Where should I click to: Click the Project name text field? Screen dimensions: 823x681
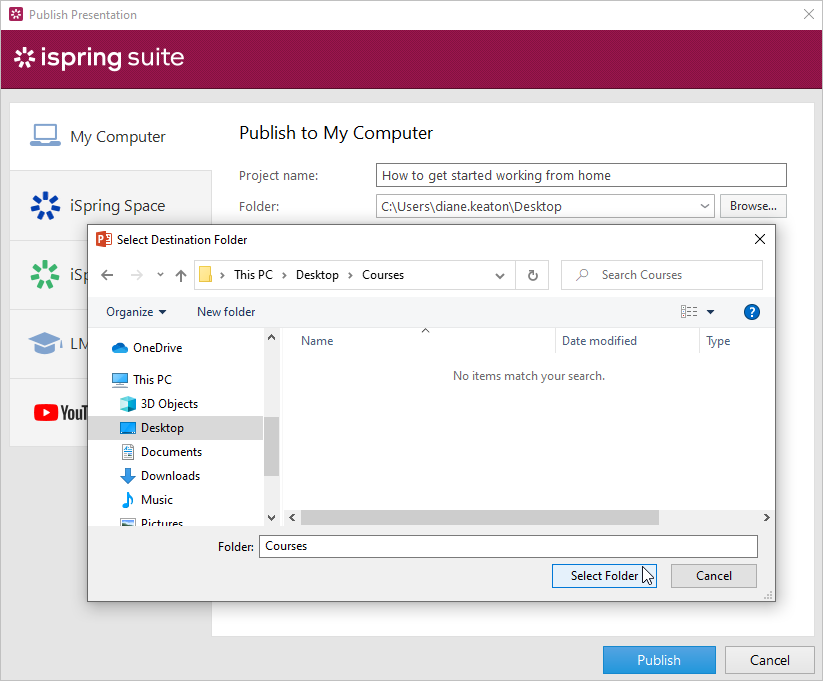(581, 175)
